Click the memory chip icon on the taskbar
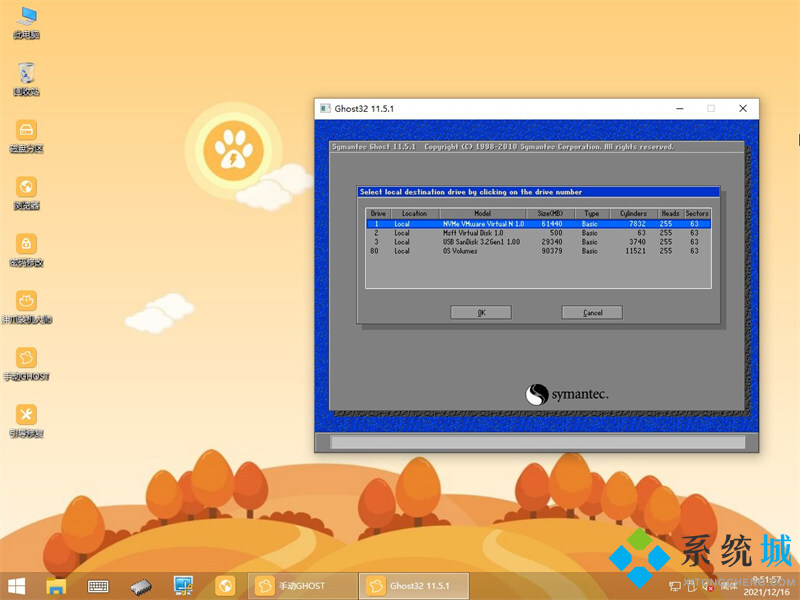800x600 pixels. click(141, 586)
